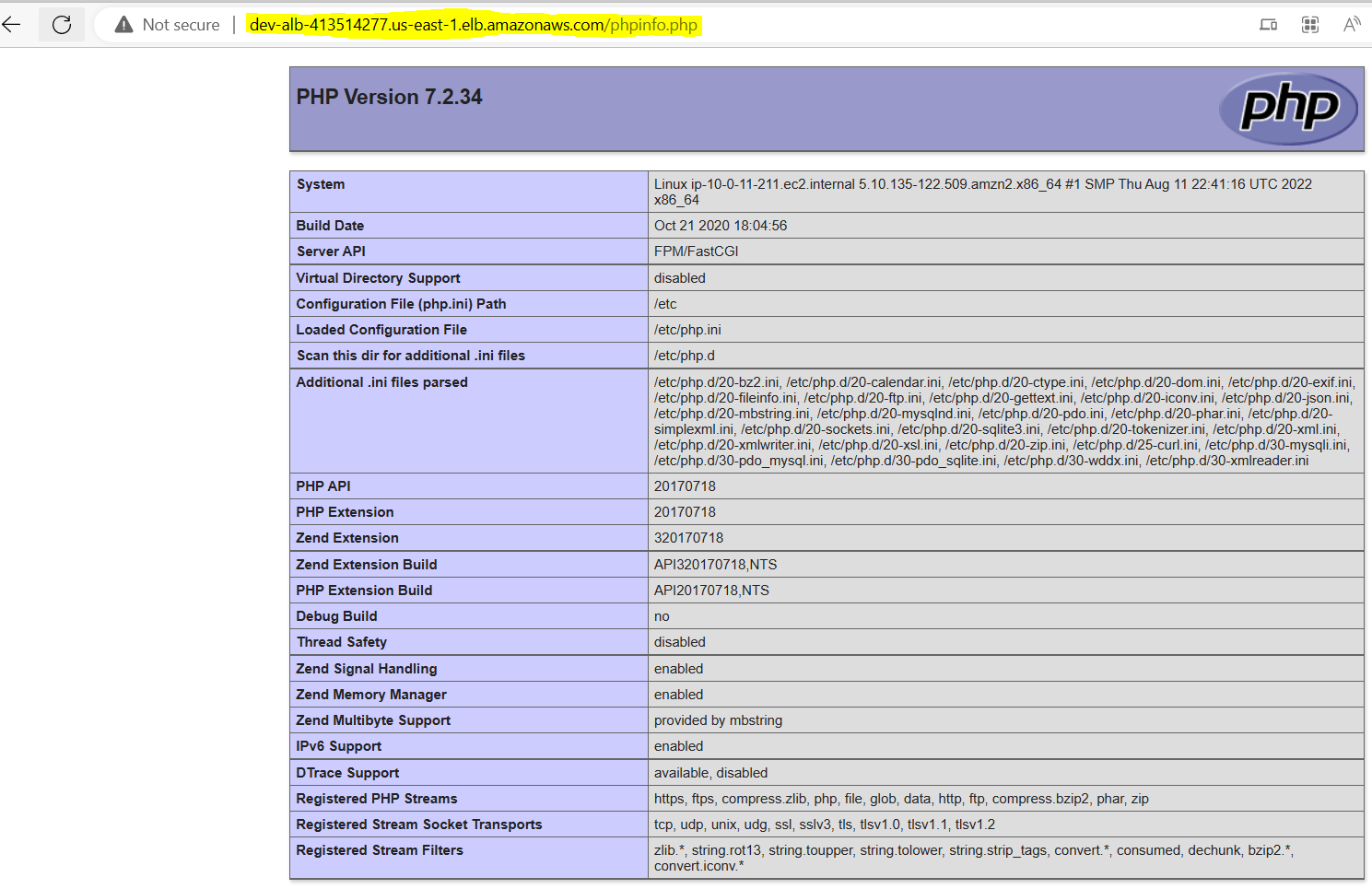Click the Zend Extension label
1372x889 pixels.
[347, 538]
